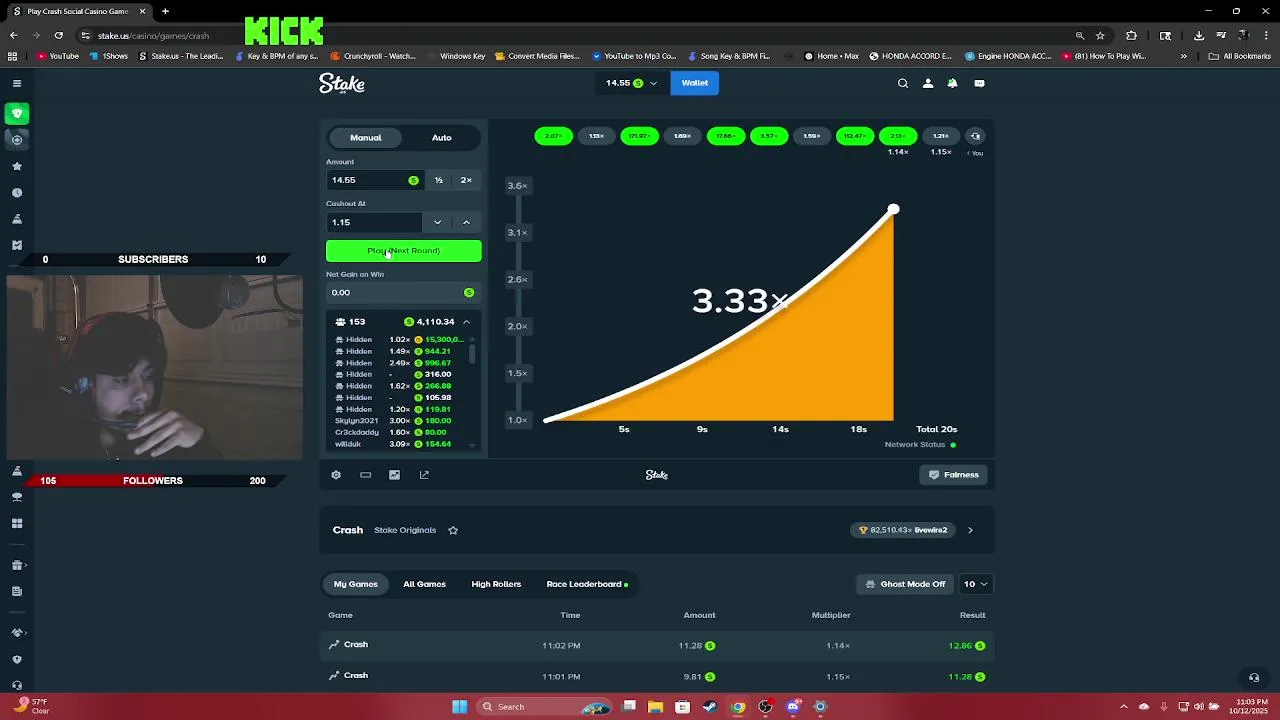
Task: Bookmark this page with star icon
Action: point(1100,35)
